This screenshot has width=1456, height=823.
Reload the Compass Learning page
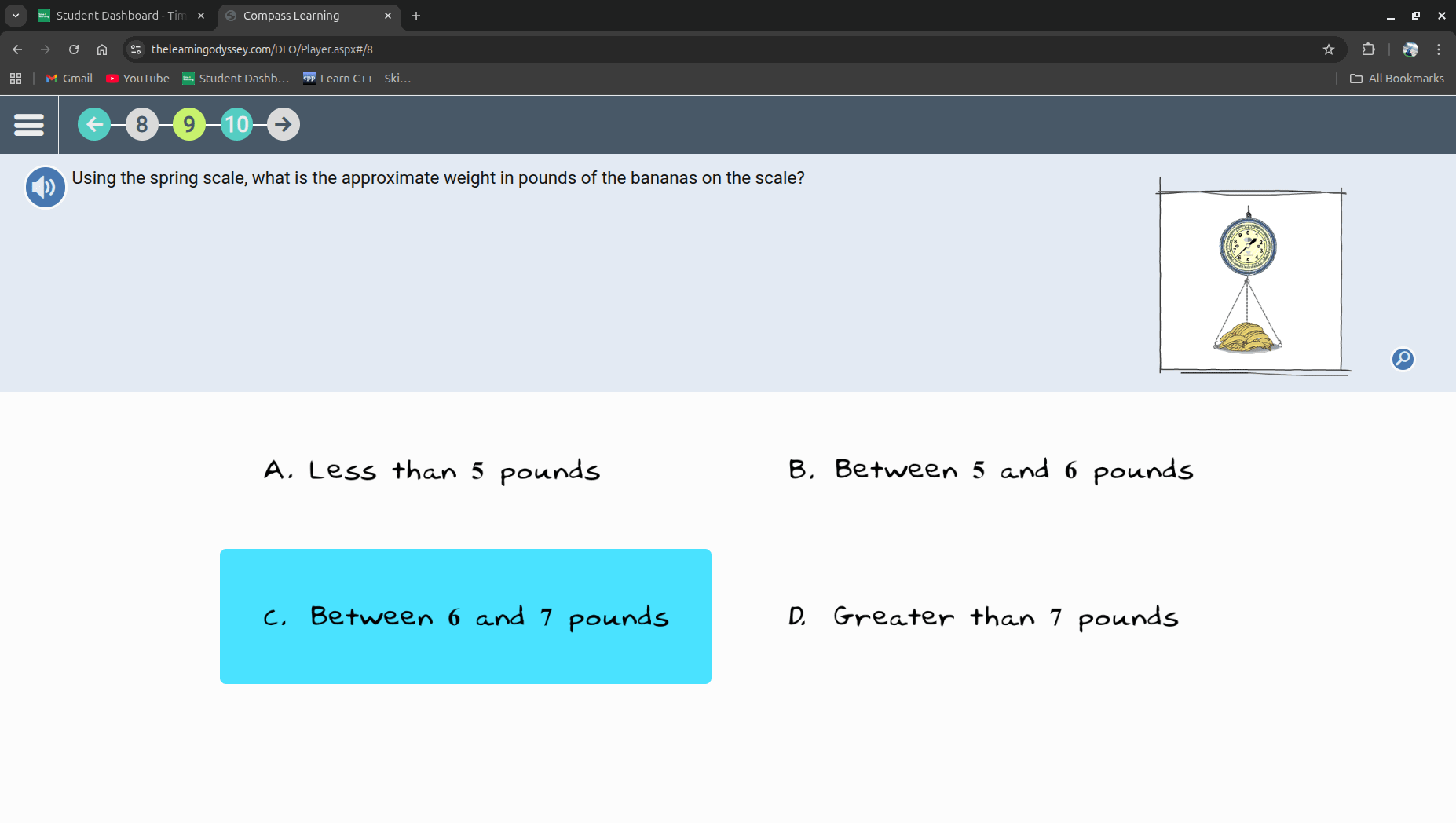pyautogui.click(x=74, y=49)
